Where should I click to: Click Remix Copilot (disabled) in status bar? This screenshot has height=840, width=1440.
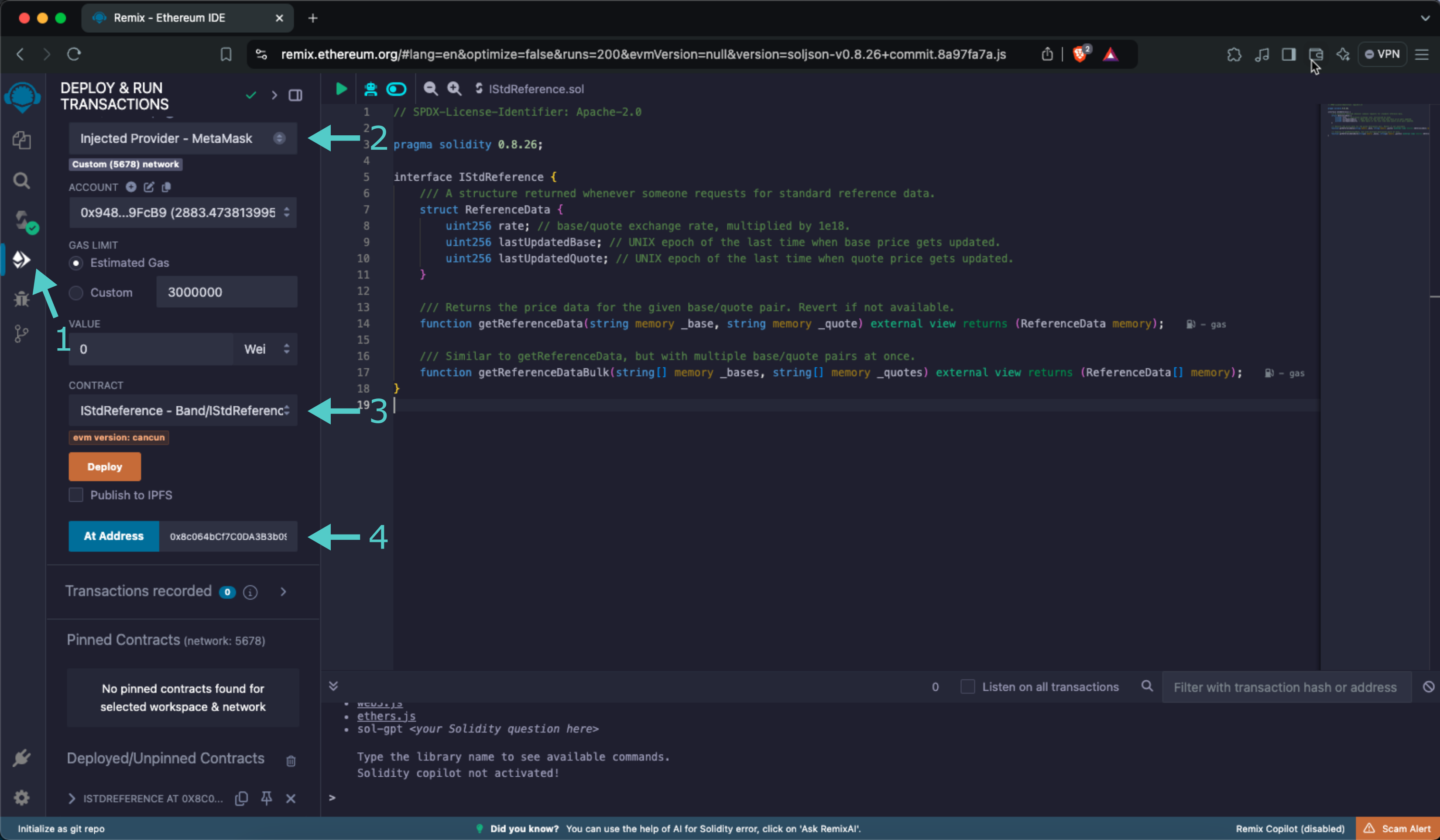click(1290, 829)
